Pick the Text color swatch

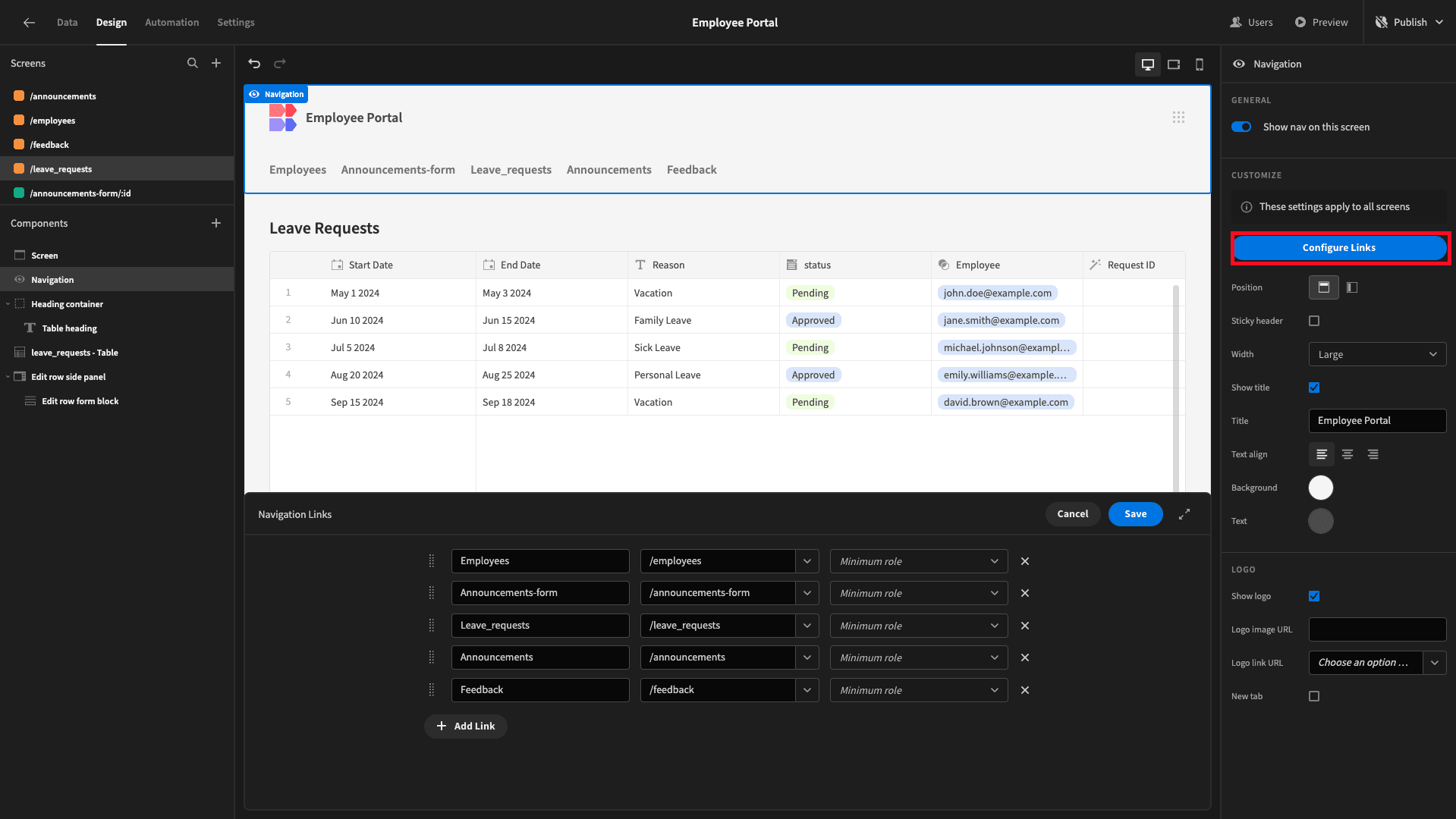pos(1321,521)
